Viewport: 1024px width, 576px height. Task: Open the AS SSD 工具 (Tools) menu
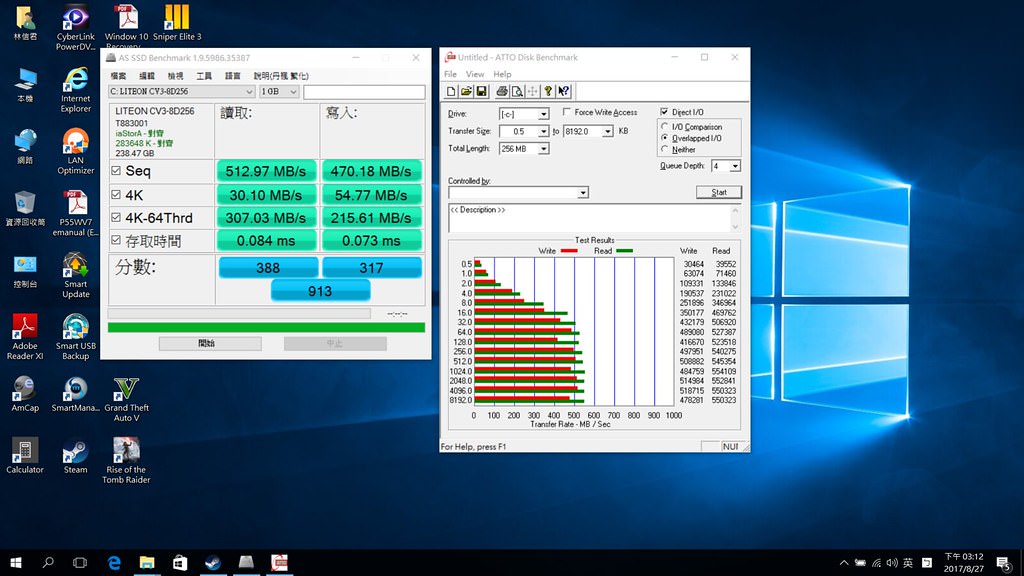[204, 76]
